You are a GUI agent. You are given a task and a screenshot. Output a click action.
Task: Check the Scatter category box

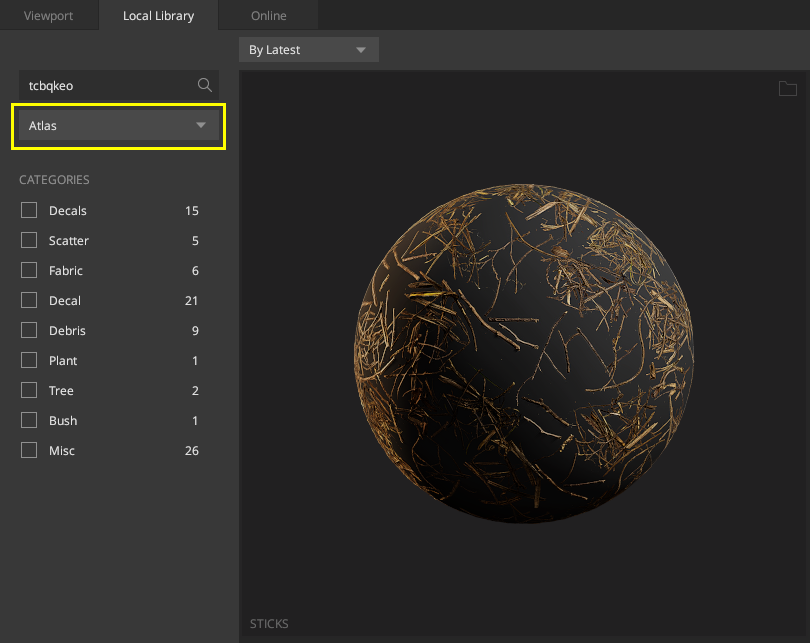(x=29, y=240)
